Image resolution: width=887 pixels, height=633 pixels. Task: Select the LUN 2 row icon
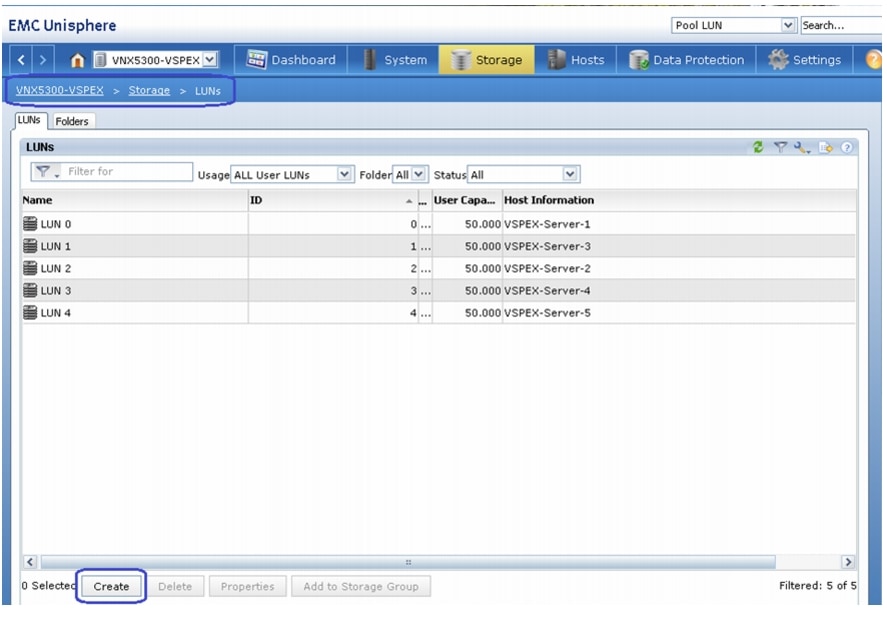(x=30, y=269)
